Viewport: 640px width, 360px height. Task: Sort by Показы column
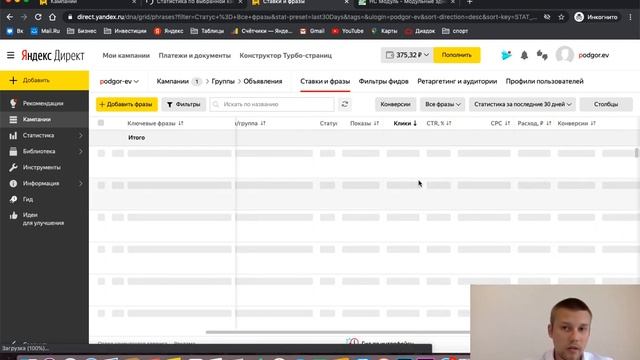364,123
